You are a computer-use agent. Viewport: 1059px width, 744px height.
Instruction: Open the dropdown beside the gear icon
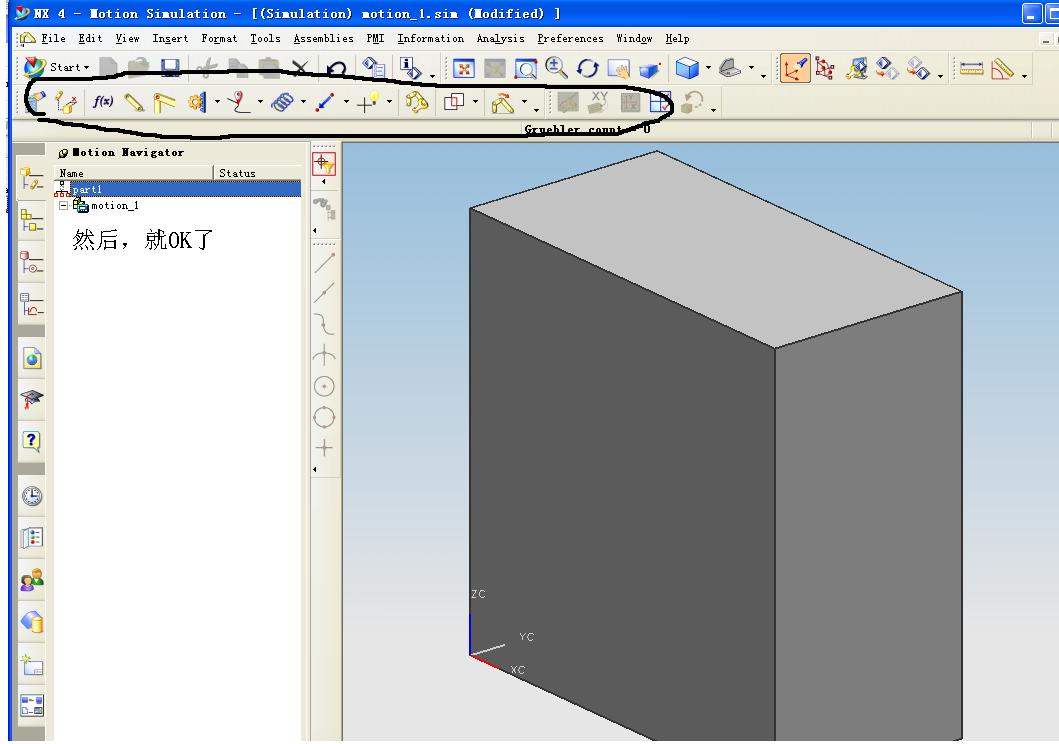coord(217,103)
